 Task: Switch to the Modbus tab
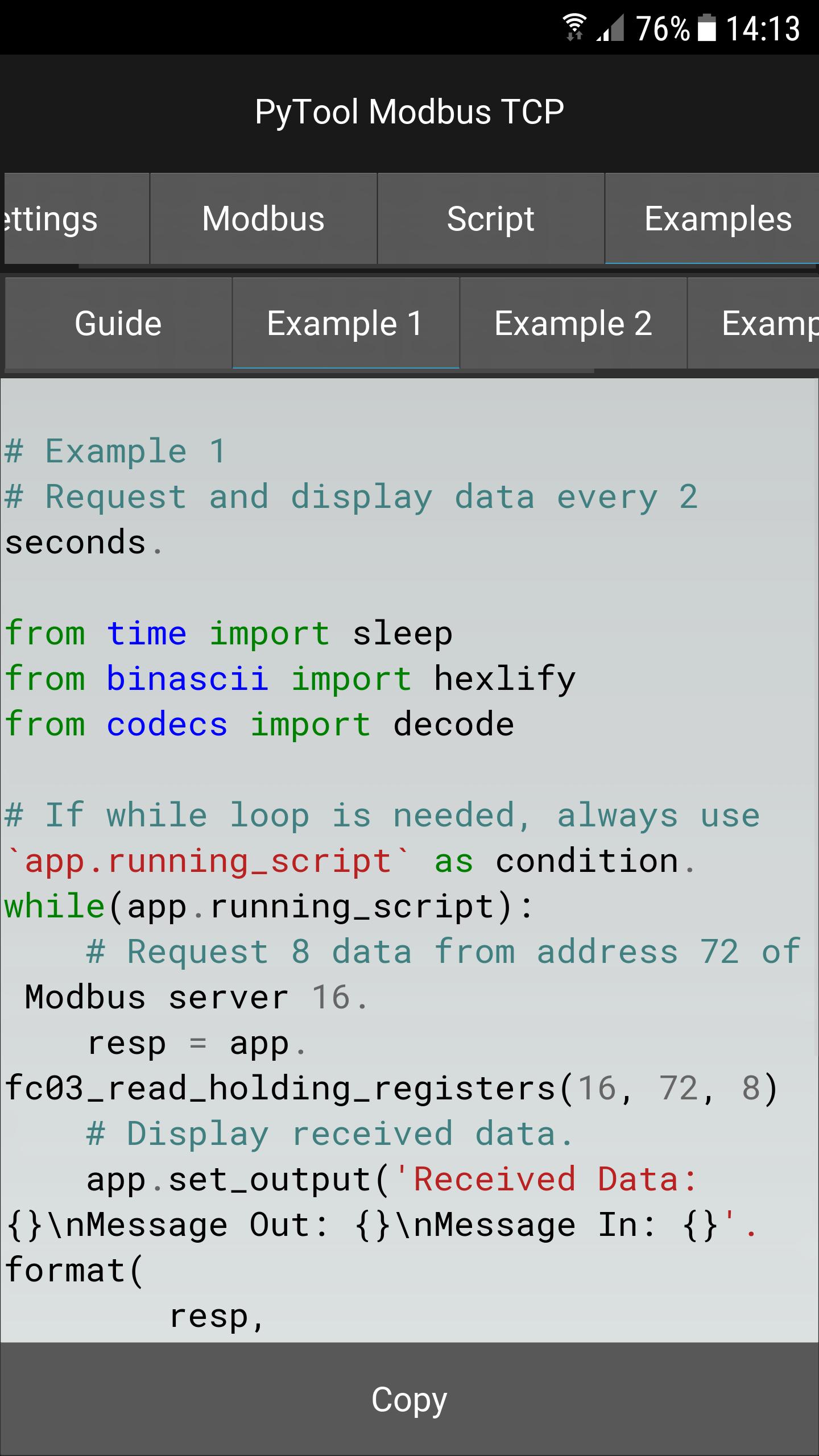pyautogui.click(x=263, y=219)
